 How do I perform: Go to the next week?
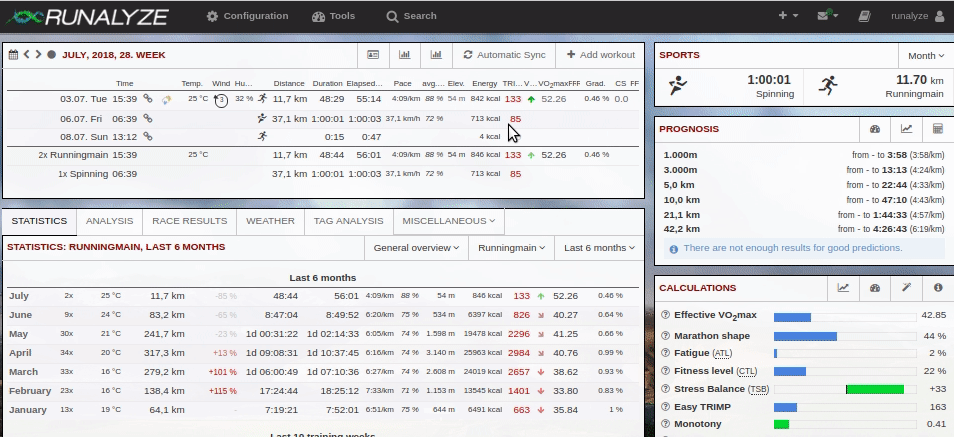pos(38,55)
